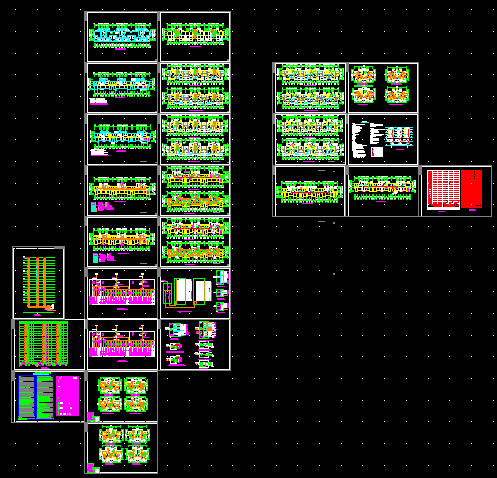Click the cyan-and-red riser diagram beside the notes
Screen dimensions: 497x478
click(399, 137)
